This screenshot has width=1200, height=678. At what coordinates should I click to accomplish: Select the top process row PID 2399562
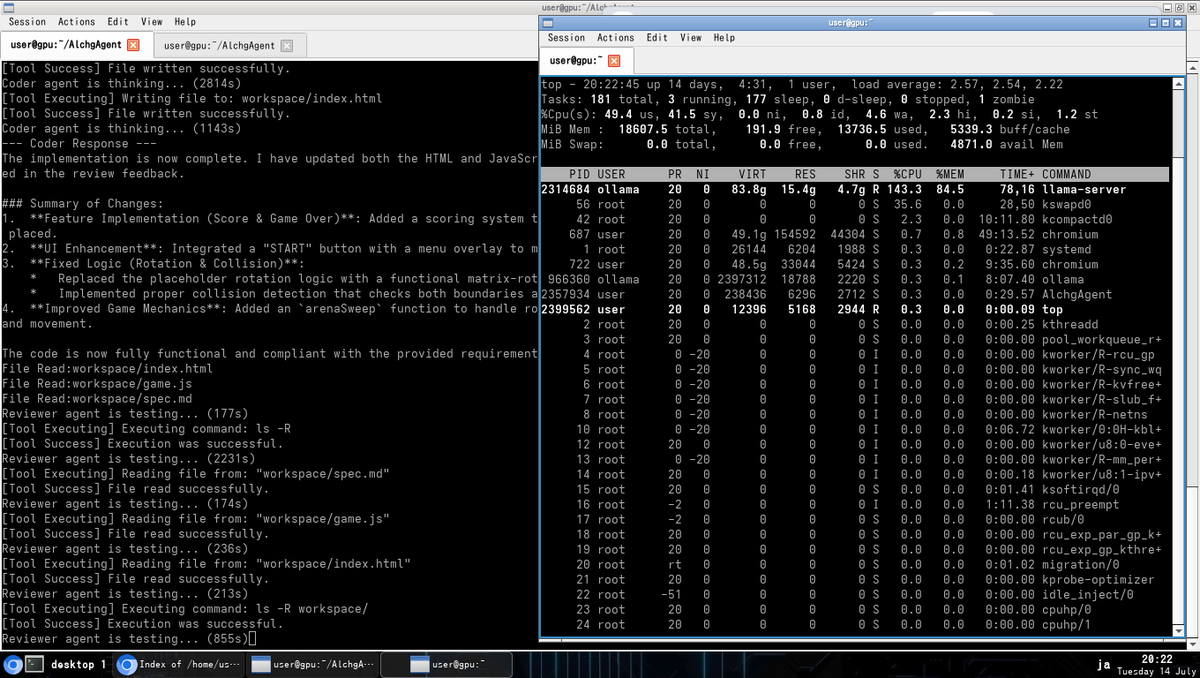(855, 309)
